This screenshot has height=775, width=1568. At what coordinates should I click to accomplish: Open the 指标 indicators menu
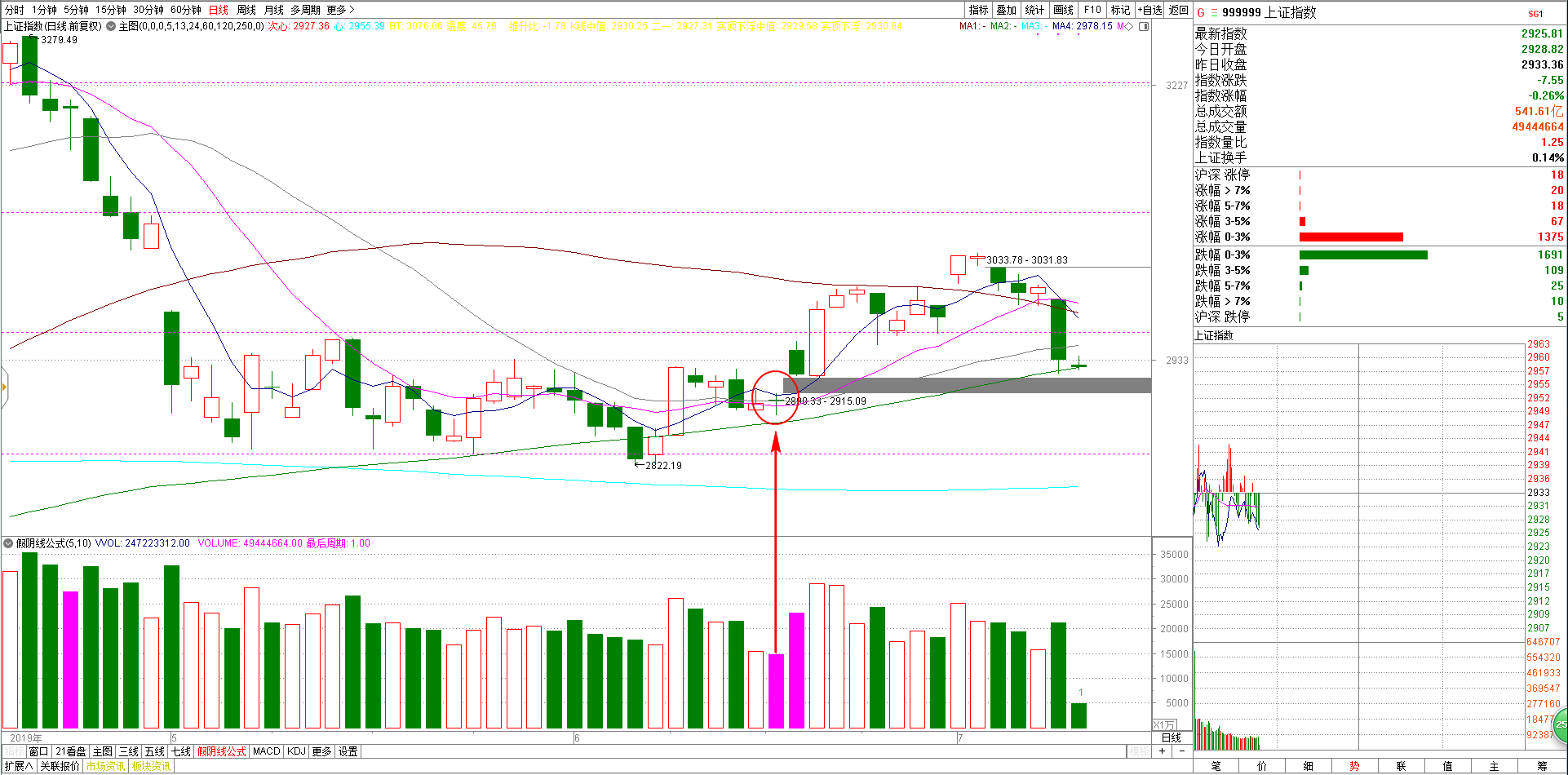(978, 10)
